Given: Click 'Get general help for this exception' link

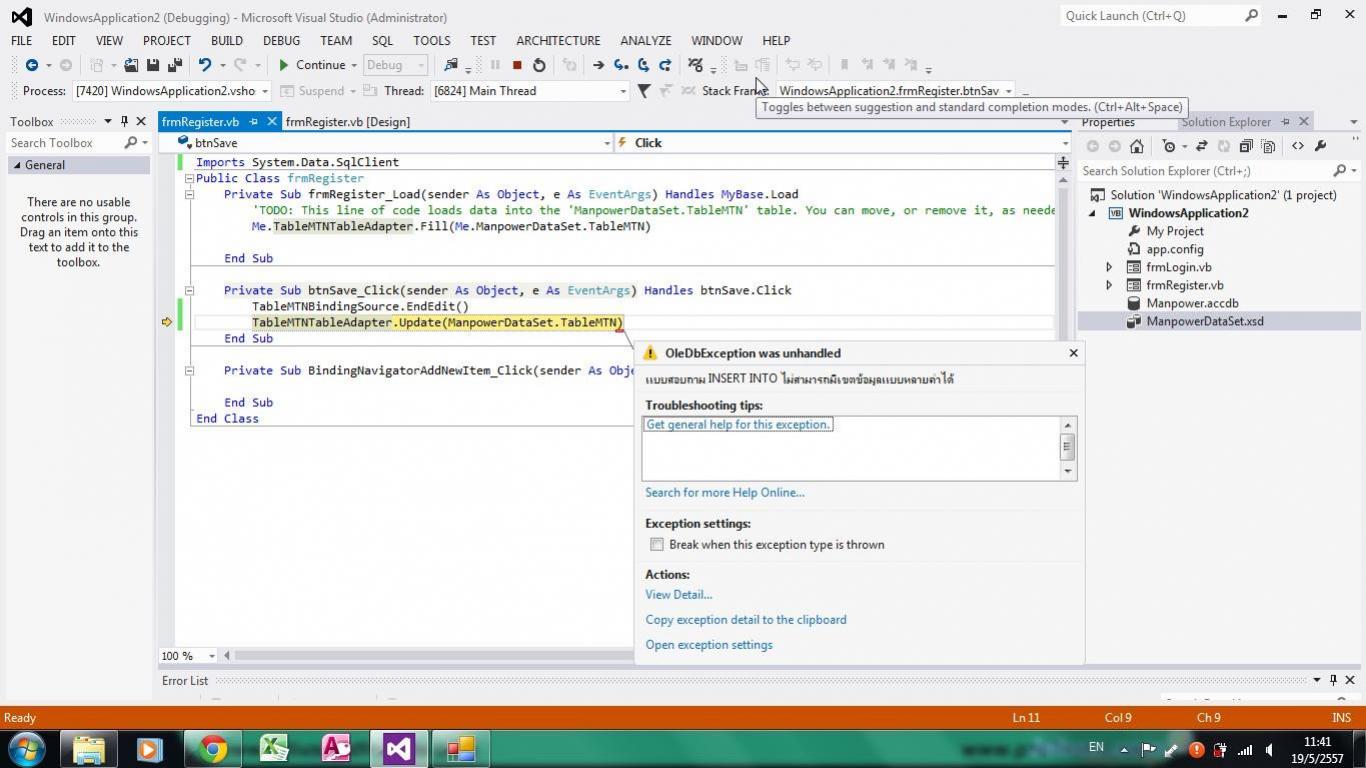Looking at the screenshot, I should pyautogui.click(x=738, y=425).
